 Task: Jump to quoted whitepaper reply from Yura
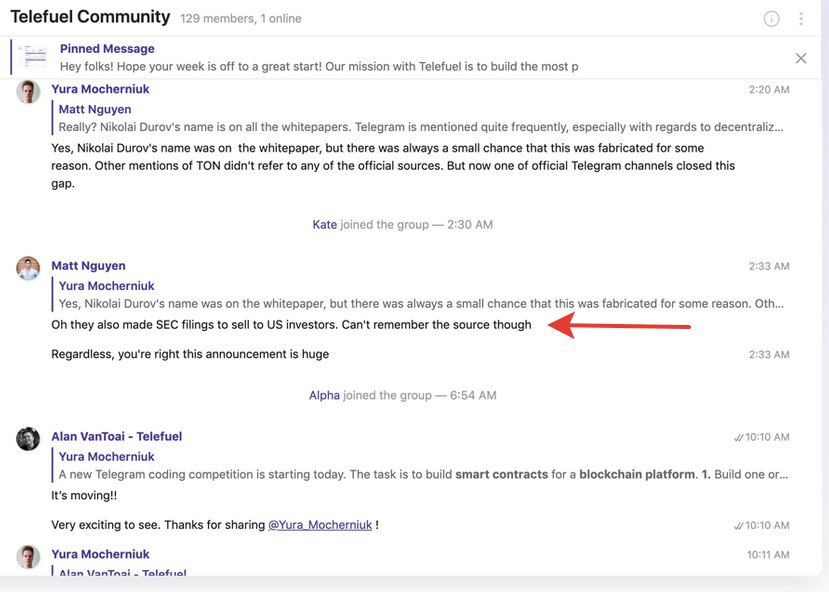pyautogui.click(x=420, y=295)
